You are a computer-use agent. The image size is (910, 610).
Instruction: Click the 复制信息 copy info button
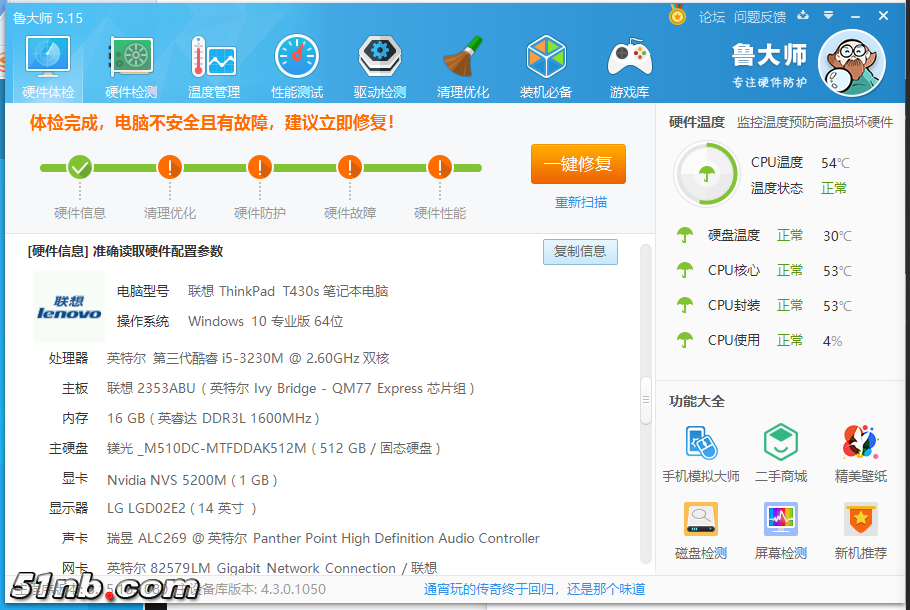[580, 252]
